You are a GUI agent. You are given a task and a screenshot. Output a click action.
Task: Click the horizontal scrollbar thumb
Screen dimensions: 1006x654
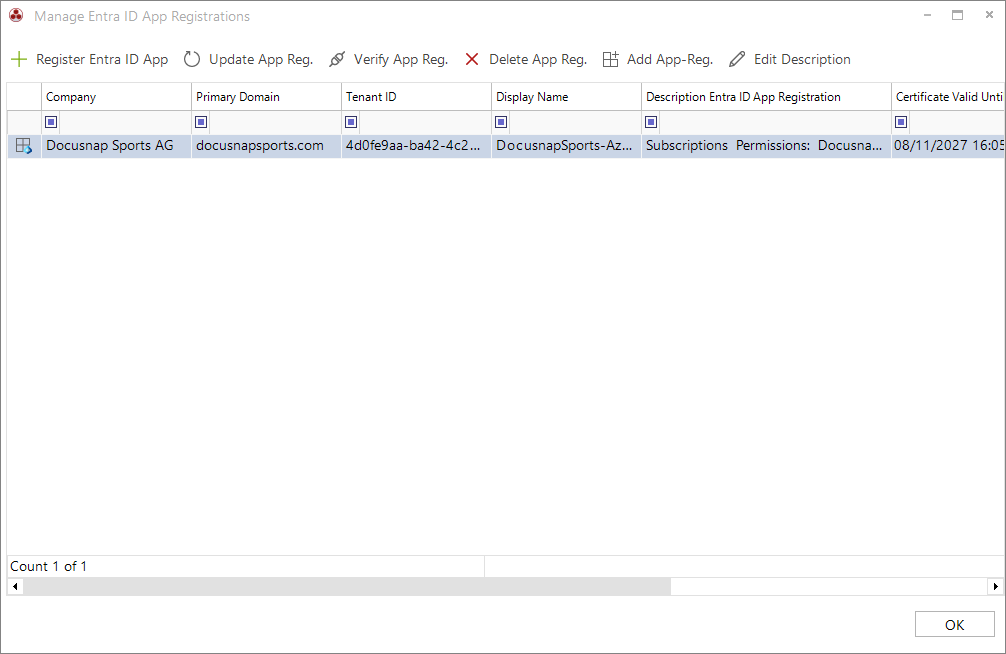347,586
